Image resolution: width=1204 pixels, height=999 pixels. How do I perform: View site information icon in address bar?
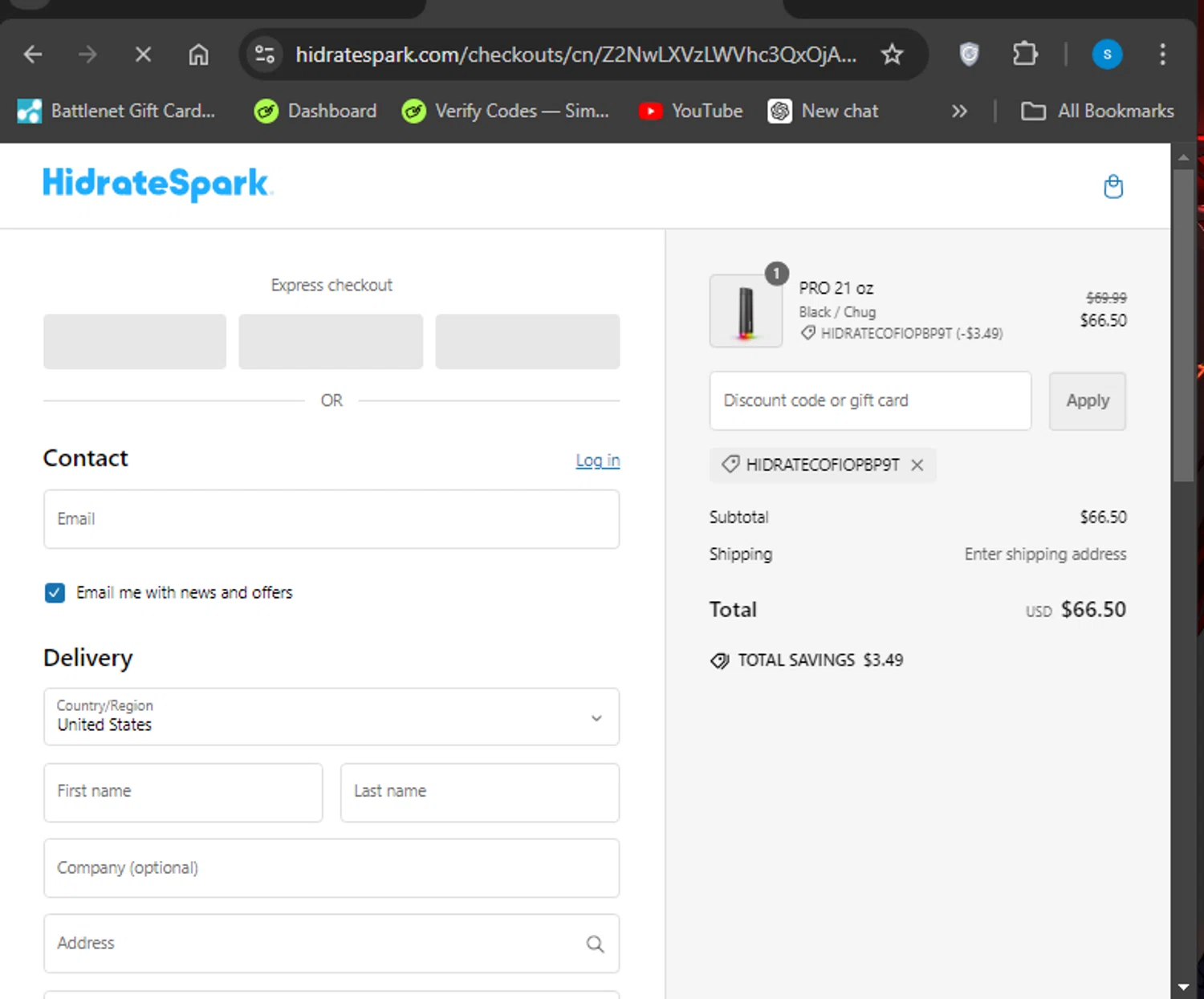[265, 55]
